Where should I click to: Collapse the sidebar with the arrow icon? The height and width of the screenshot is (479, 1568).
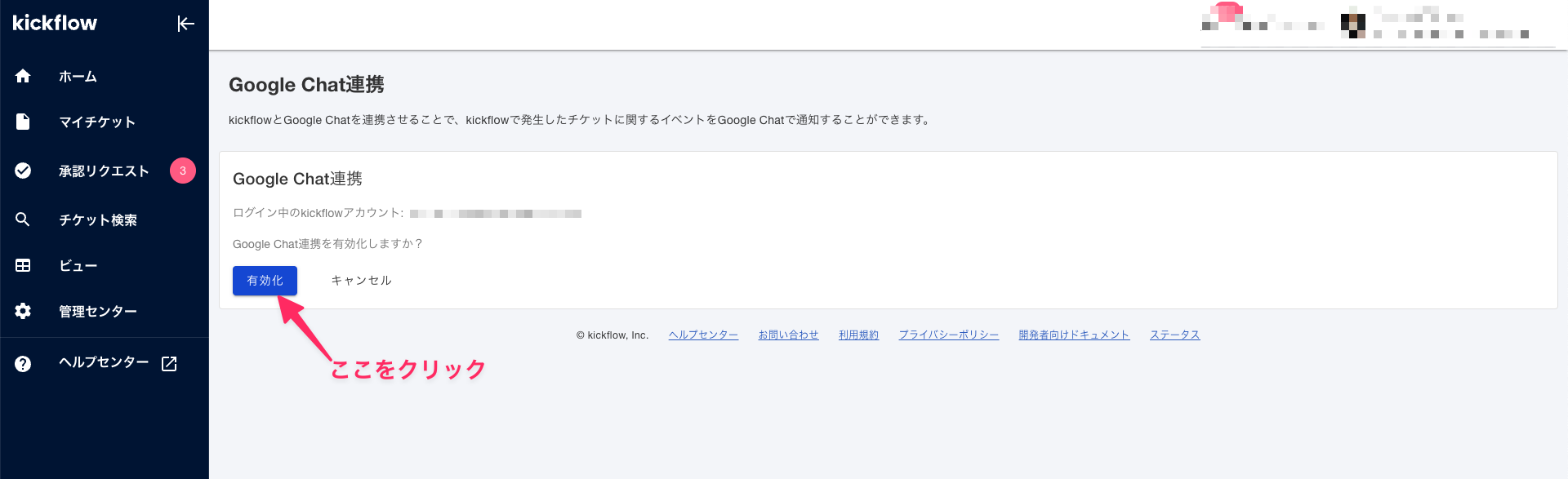(185, 24)
